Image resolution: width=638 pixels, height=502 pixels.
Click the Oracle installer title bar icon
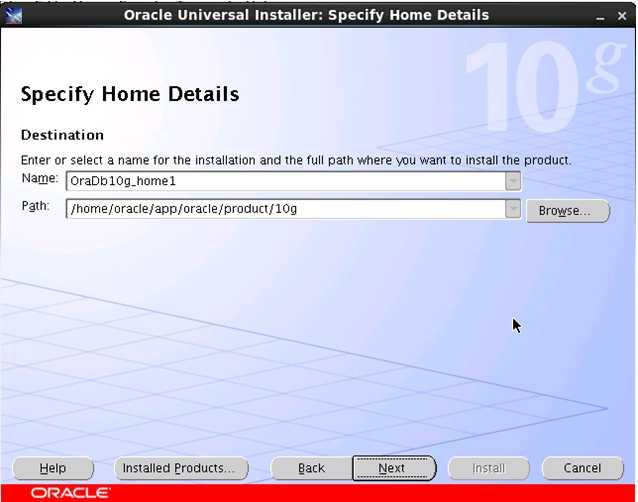(13, 15)
